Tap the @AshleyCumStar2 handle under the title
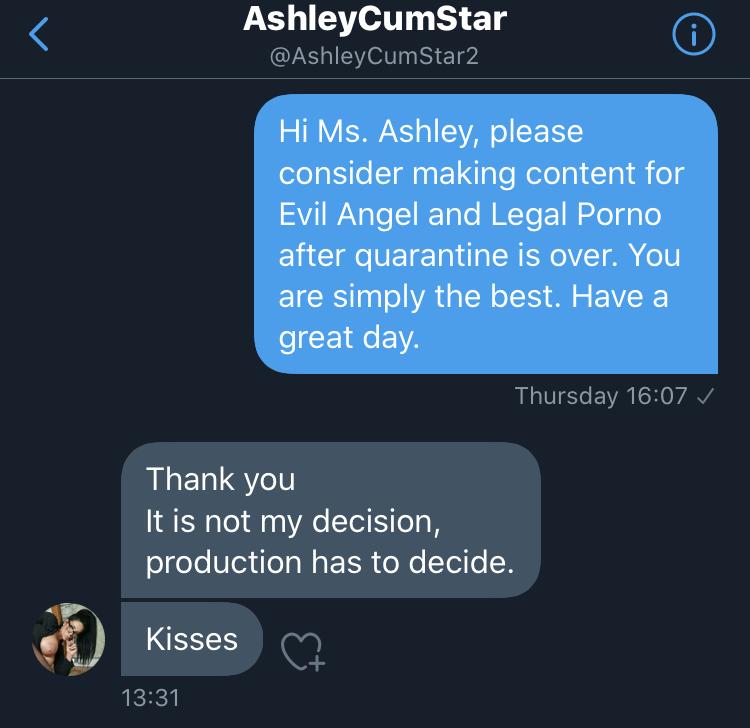This screenshot has width=750, height=728. pos(375,56)
